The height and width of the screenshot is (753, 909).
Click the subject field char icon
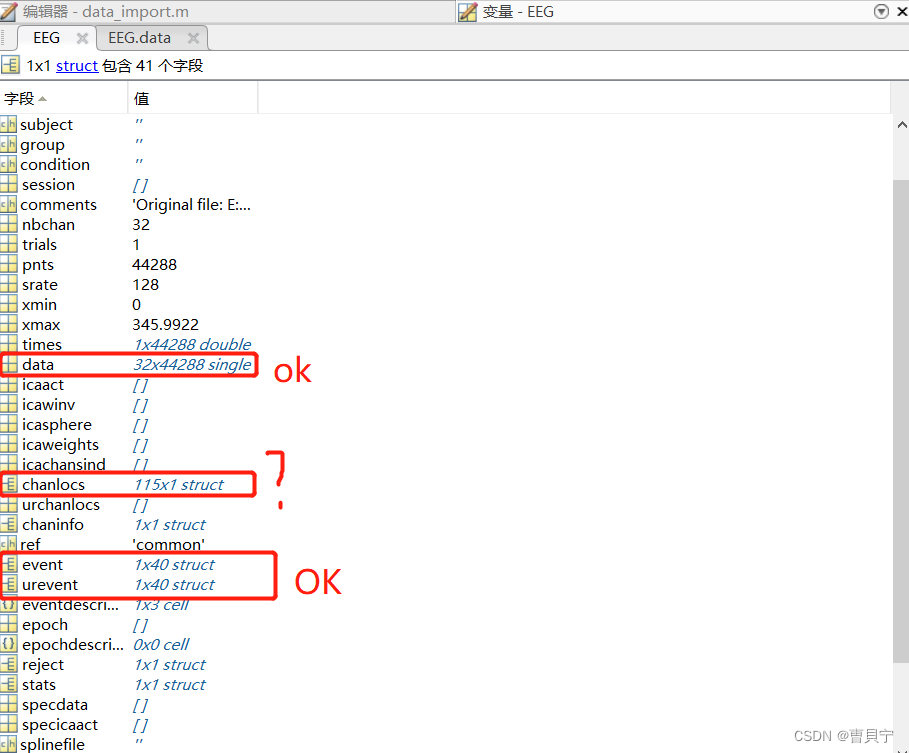8,125
